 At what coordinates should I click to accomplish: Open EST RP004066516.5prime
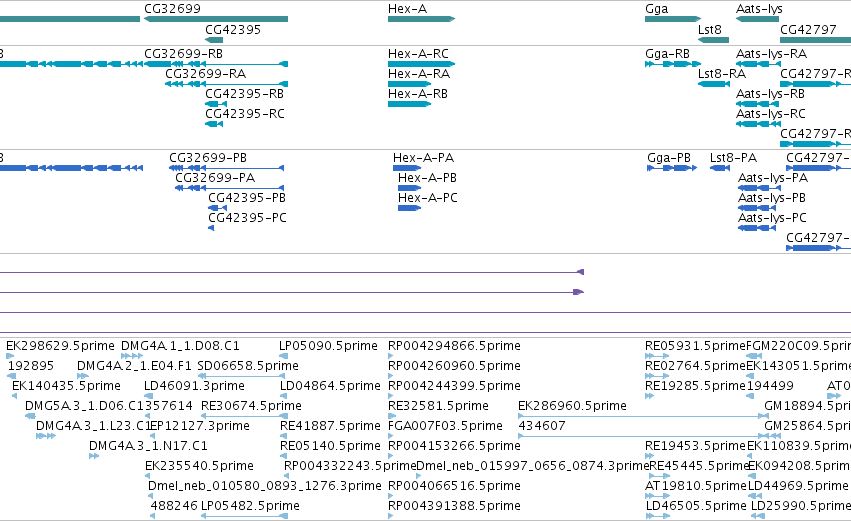tap(454, 486)
